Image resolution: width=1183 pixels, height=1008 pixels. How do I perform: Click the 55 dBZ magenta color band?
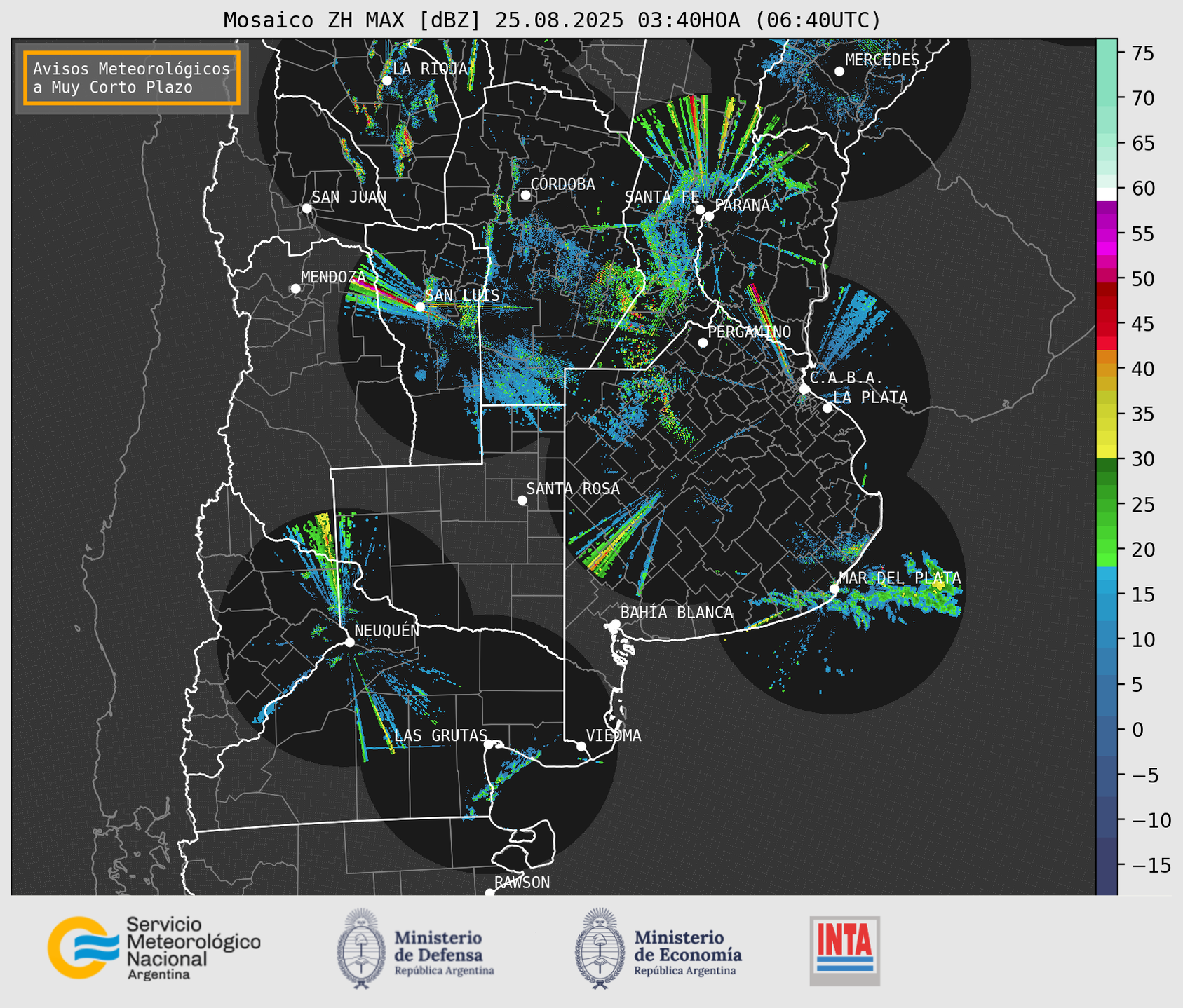[x=1107, y=235]
